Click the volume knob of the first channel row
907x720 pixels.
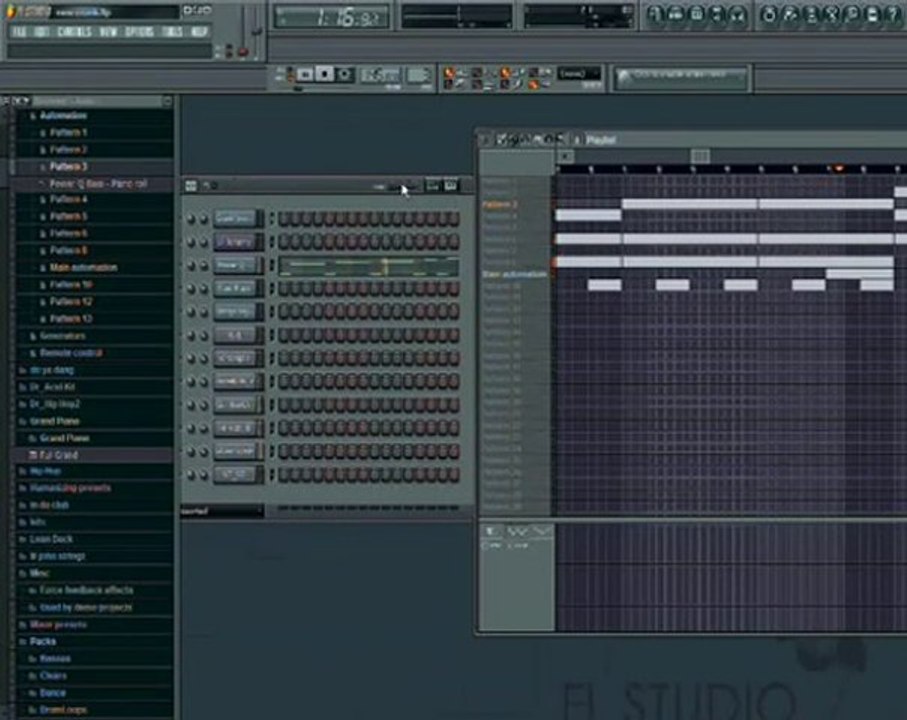point(204,220)
